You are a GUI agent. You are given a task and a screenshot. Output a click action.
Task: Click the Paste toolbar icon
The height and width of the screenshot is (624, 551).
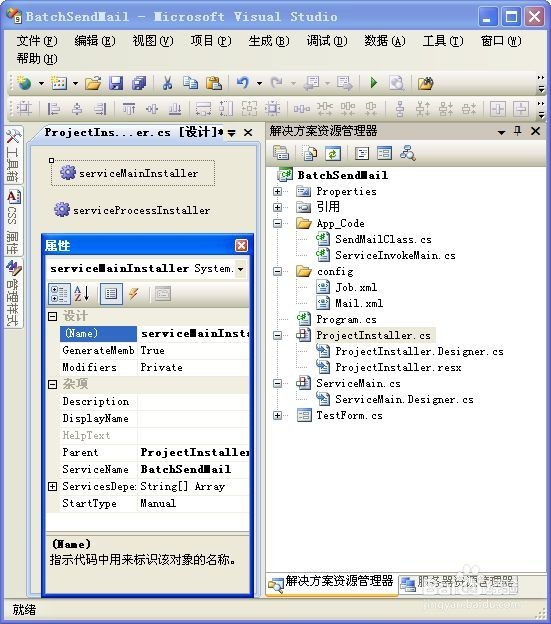[x=214, y=83]
